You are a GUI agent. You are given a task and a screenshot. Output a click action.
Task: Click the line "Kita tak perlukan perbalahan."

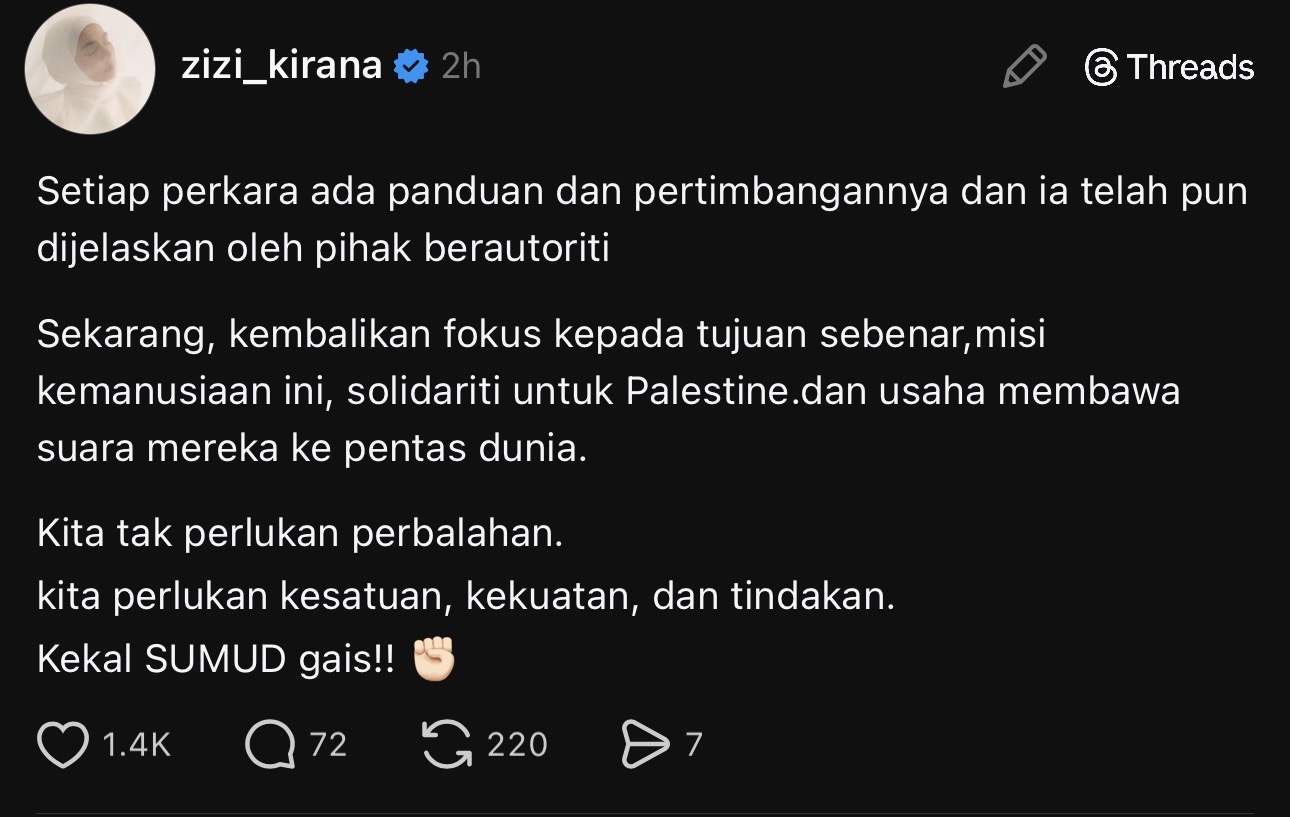tap(300, 533)
